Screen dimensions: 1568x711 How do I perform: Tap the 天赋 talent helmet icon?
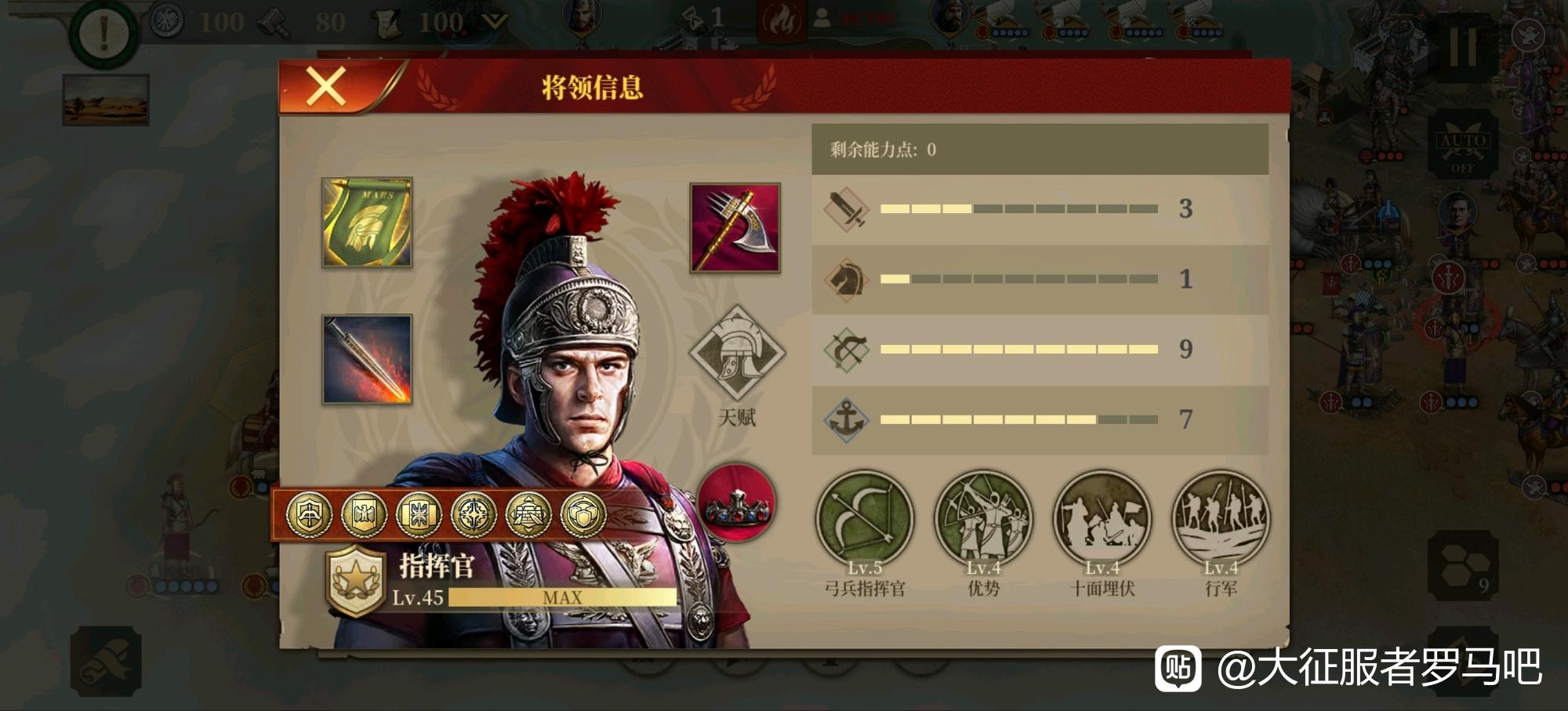coord(737,354)
